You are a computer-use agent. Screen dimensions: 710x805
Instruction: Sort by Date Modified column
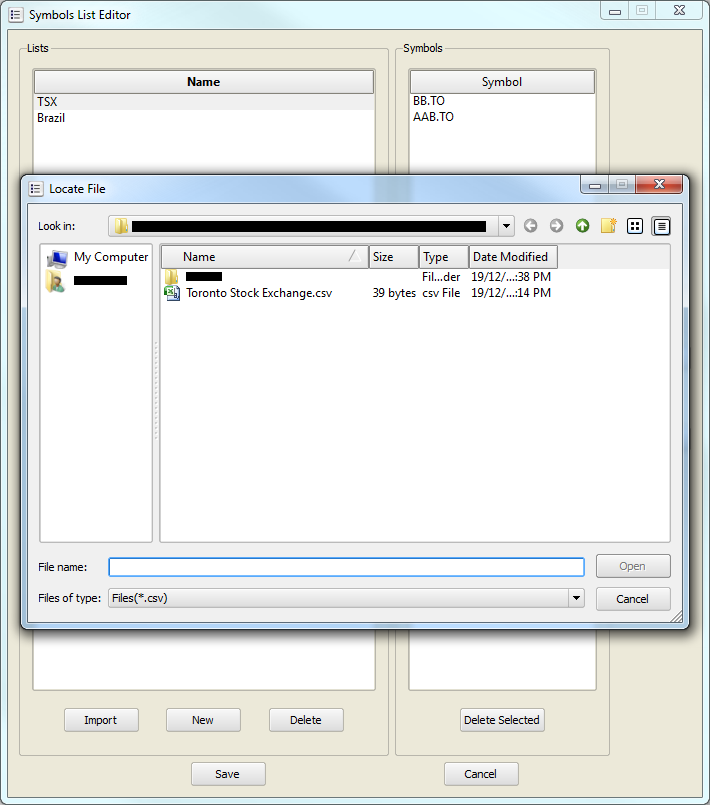[x=512, y=257]
